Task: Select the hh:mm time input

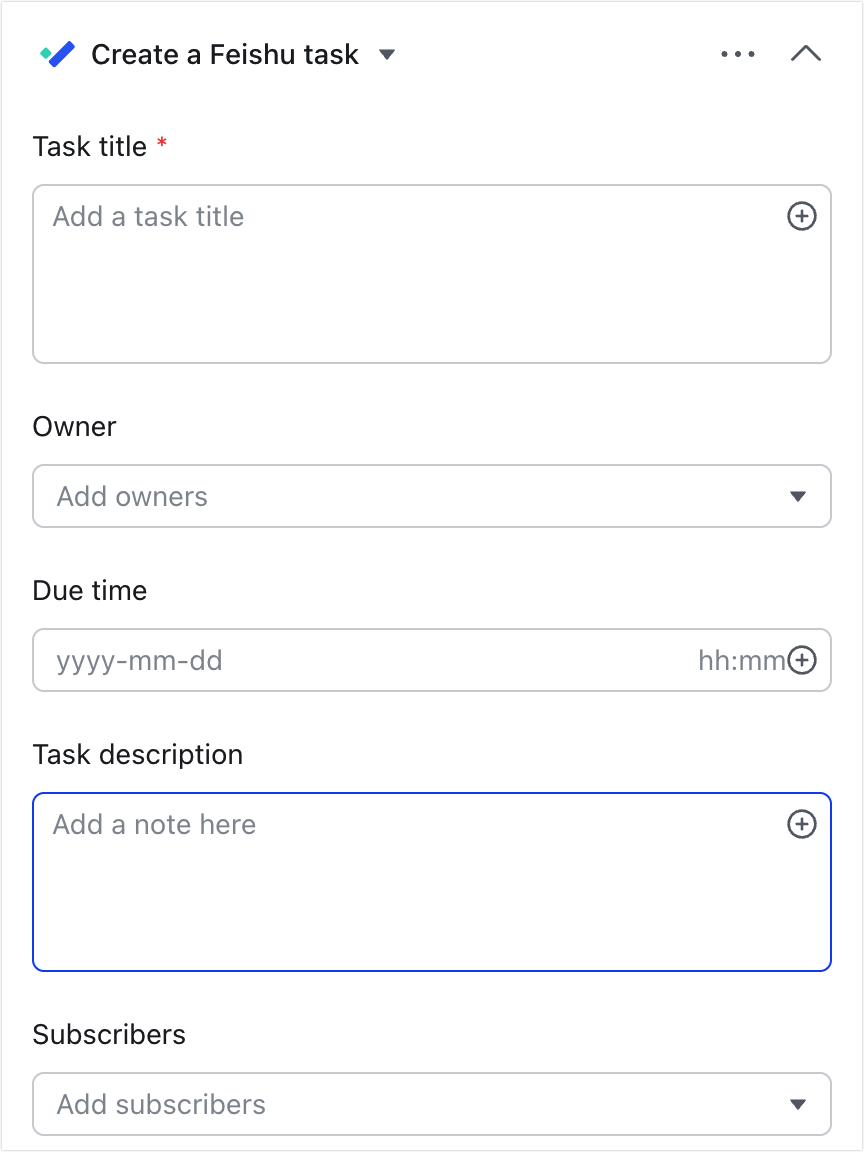Action: [741, 660]
